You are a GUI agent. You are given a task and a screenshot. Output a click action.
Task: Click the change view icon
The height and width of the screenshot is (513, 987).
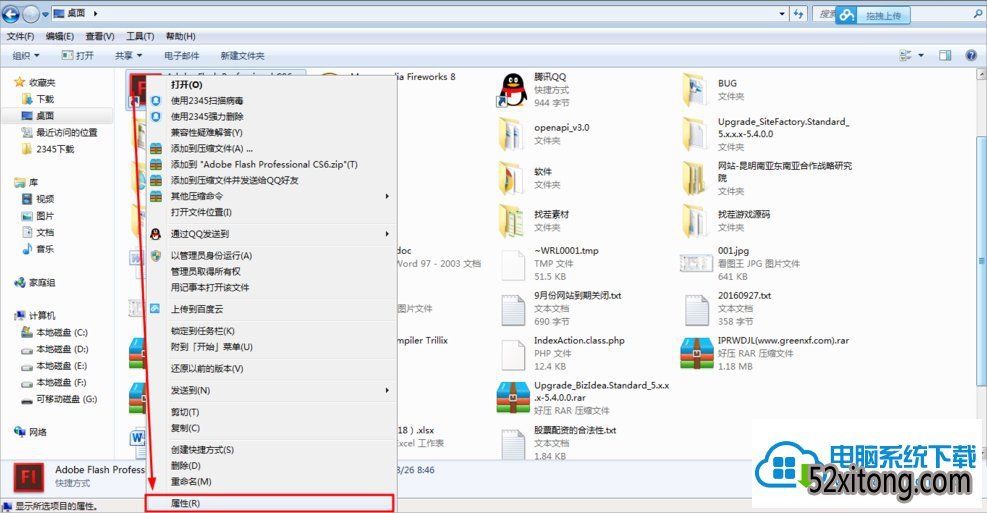point(905,55)
